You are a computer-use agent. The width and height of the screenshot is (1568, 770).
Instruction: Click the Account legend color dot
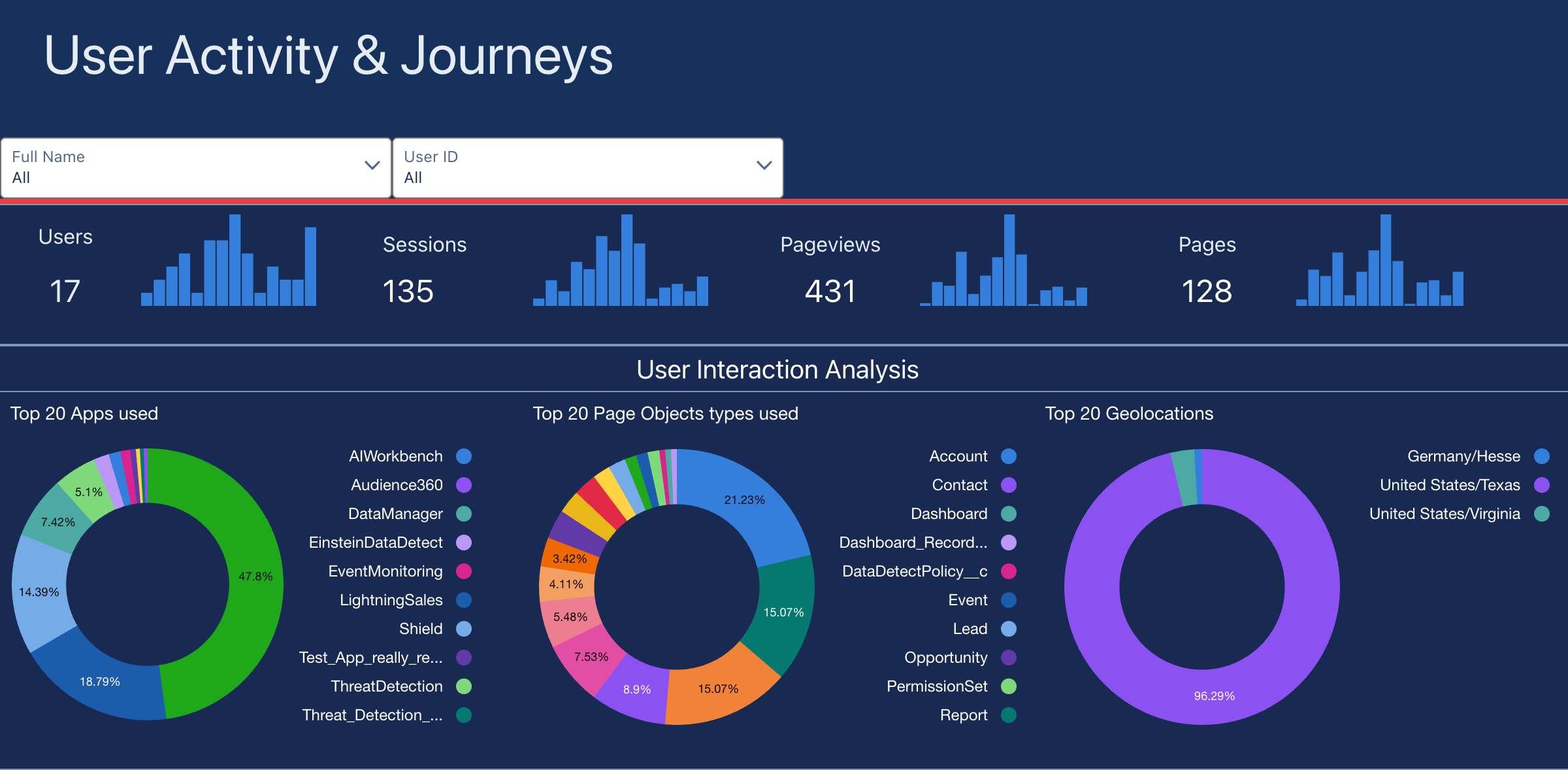coord(1009,456)
